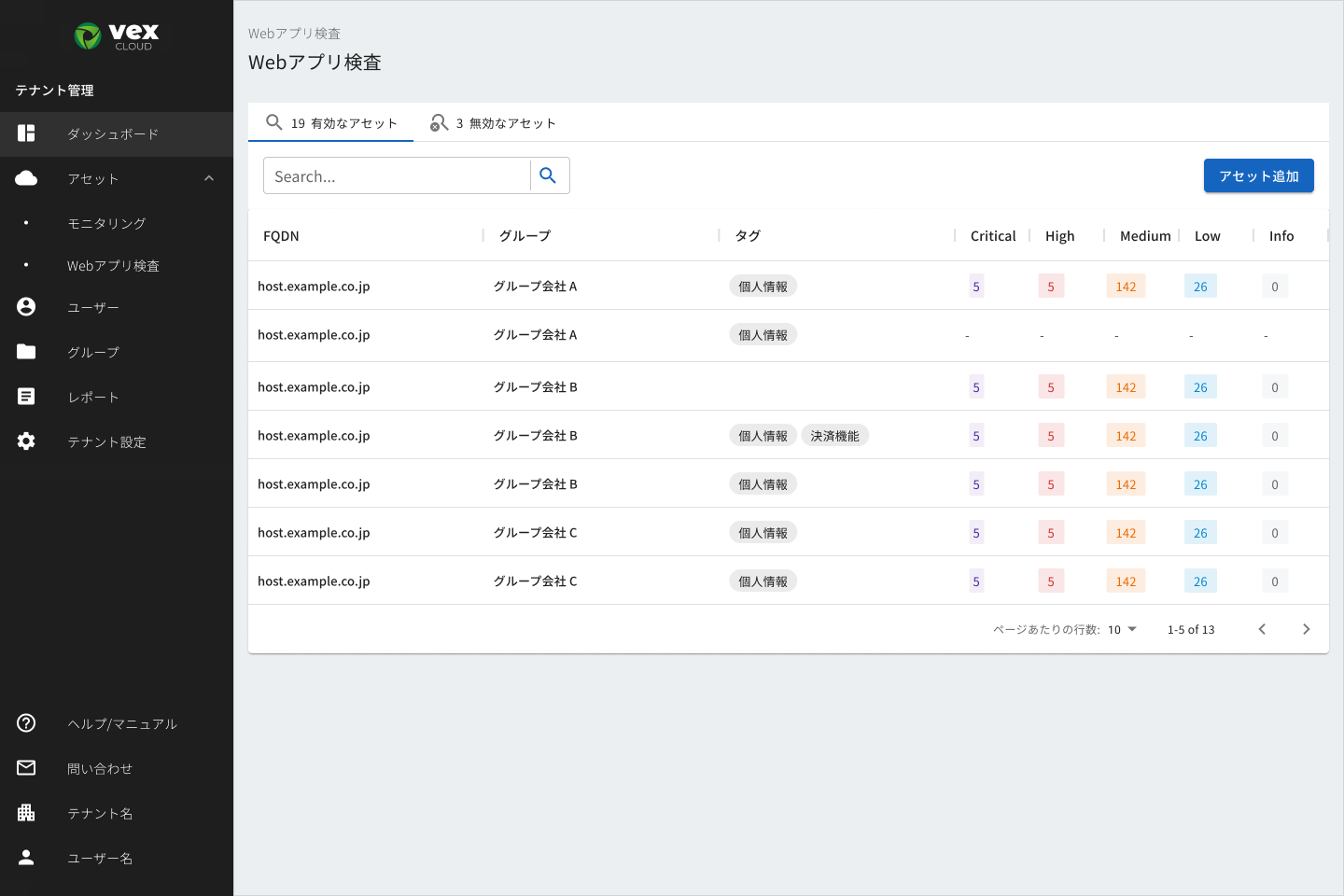
Task: Click the cloud asset icon
Action: tap(26, 178)
